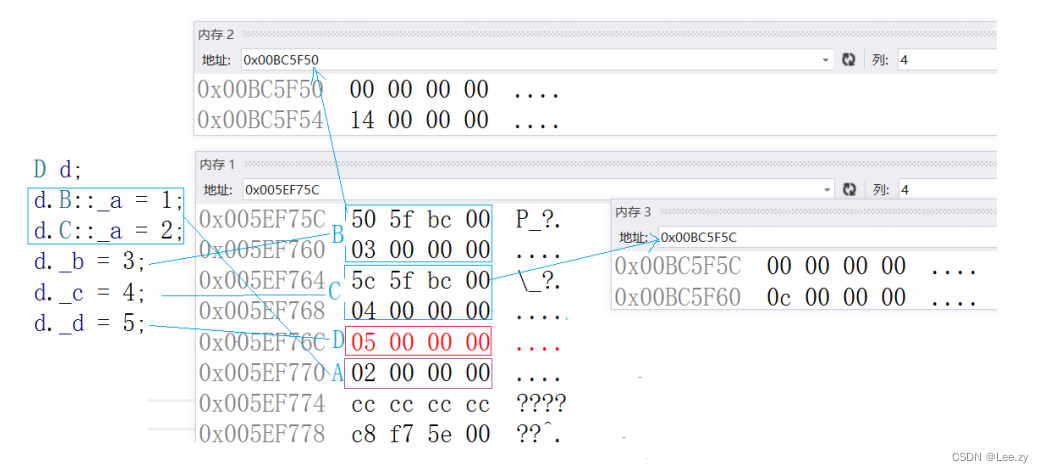This screenshot has height=473, width=1044.
Task: Click red bytes 05 00 00 00
Action: [421, 342]
